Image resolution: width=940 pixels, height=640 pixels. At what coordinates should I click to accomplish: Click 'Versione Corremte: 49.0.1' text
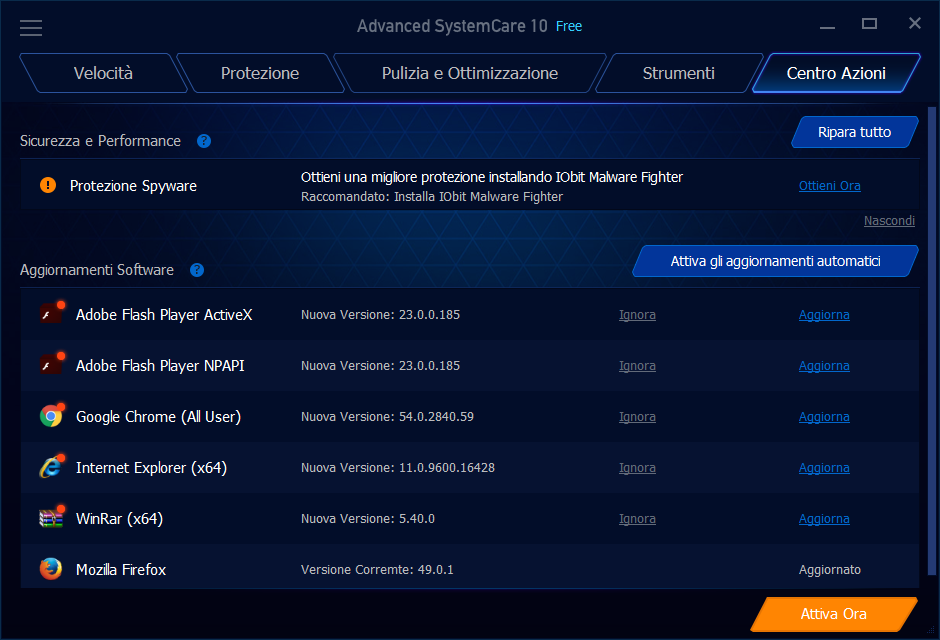(377, 569)
